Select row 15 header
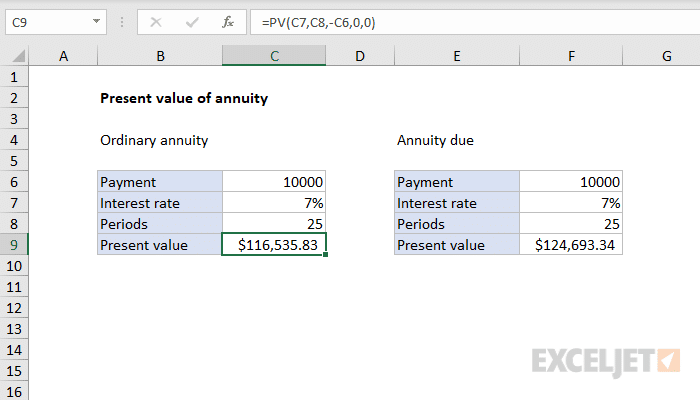Image resolution: width=700 pixels, height=400 pixels. click(14, 371)
